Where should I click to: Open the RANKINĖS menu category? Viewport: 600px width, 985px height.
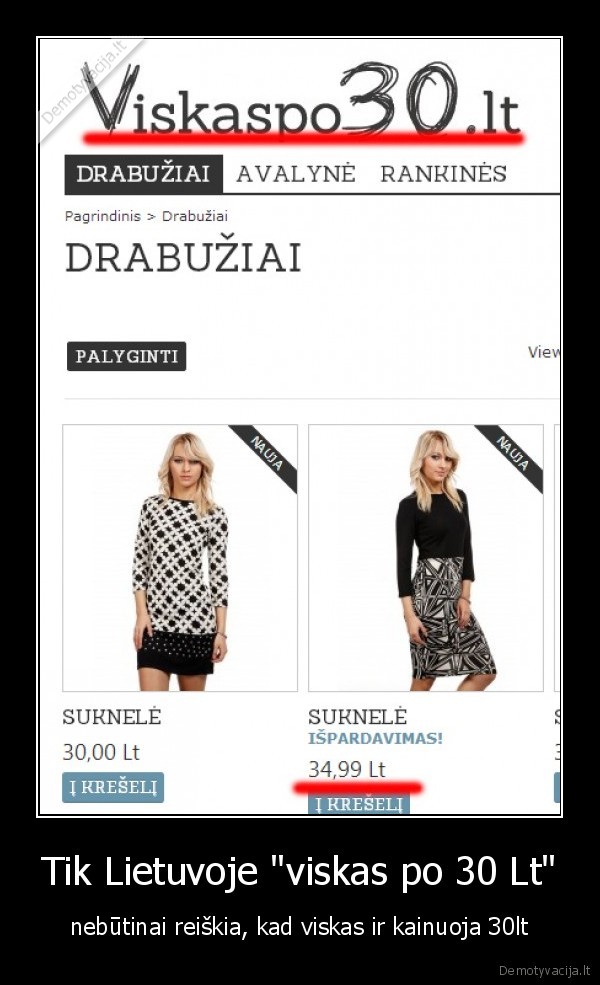(443, 174)
